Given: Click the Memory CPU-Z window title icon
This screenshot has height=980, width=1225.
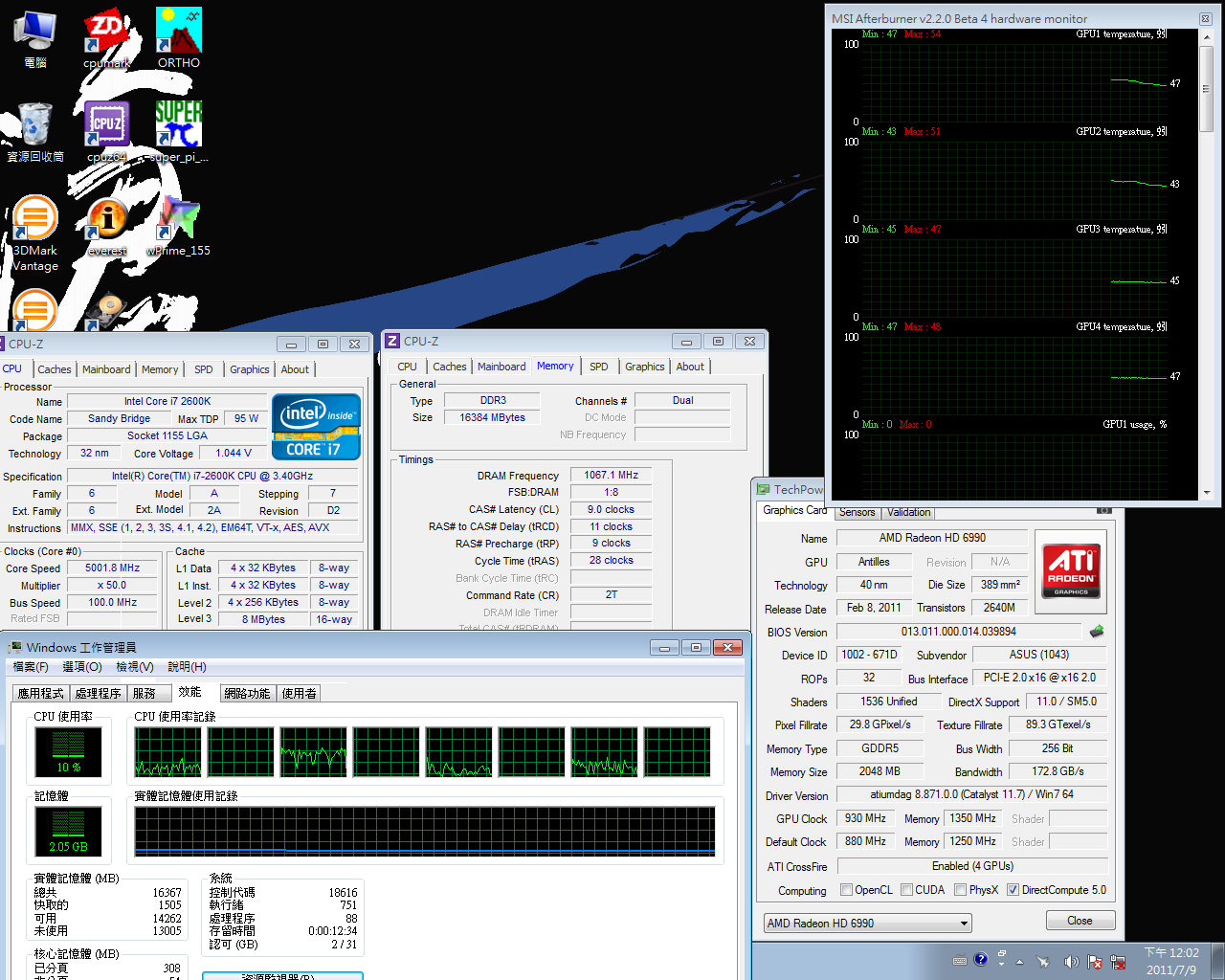Looking at the screenshot, I should 392,341.
